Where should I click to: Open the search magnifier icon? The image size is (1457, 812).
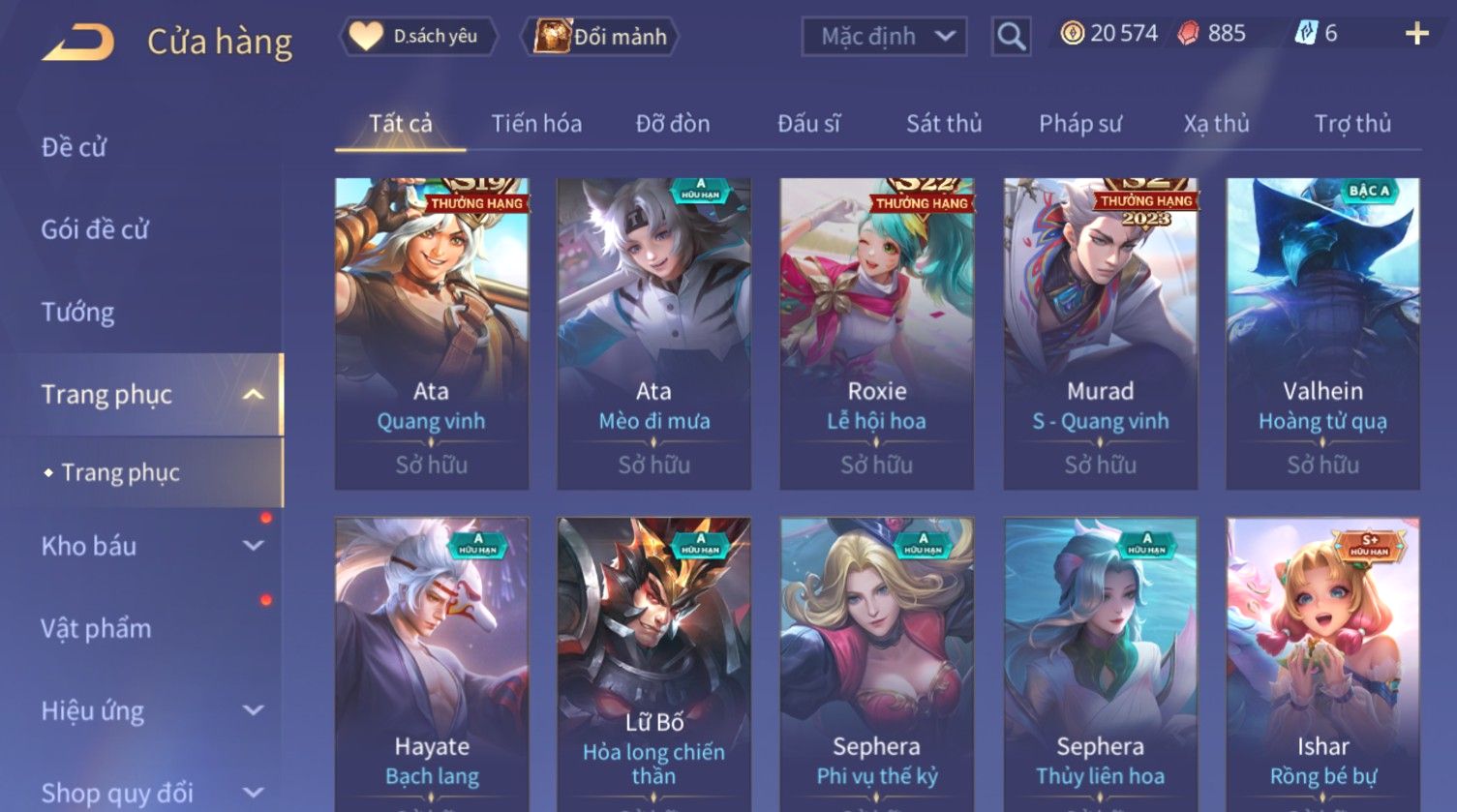tap(1011, 37)
